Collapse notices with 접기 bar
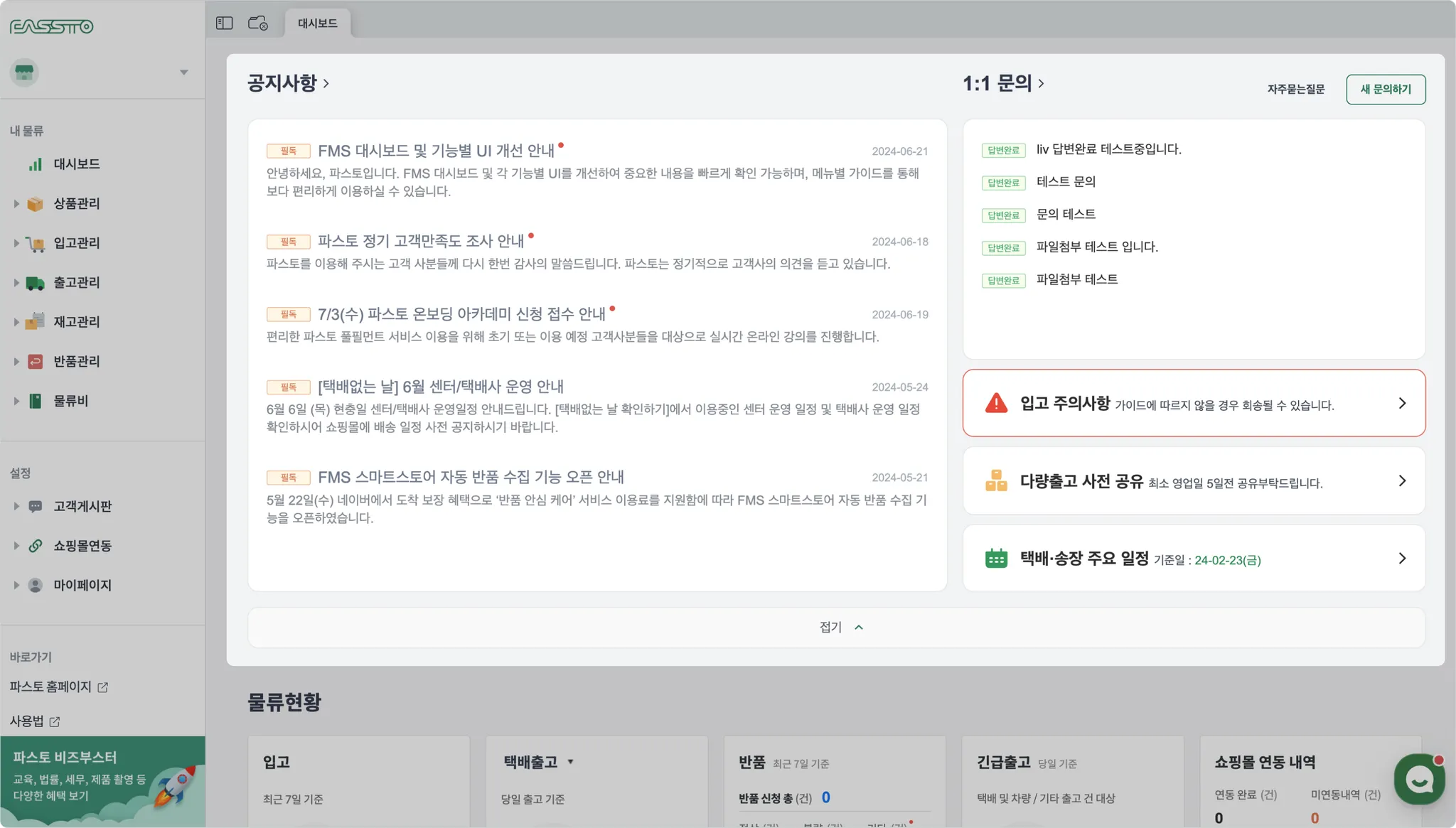 click(836, 628)
